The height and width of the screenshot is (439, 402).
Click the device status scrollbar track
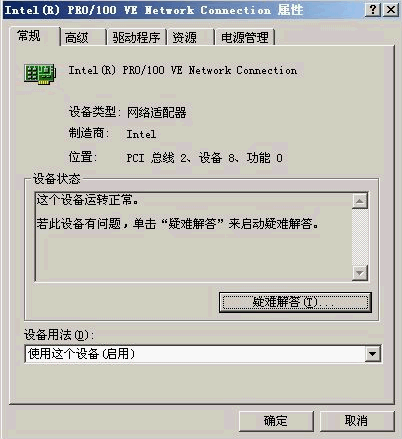point(360,237)
